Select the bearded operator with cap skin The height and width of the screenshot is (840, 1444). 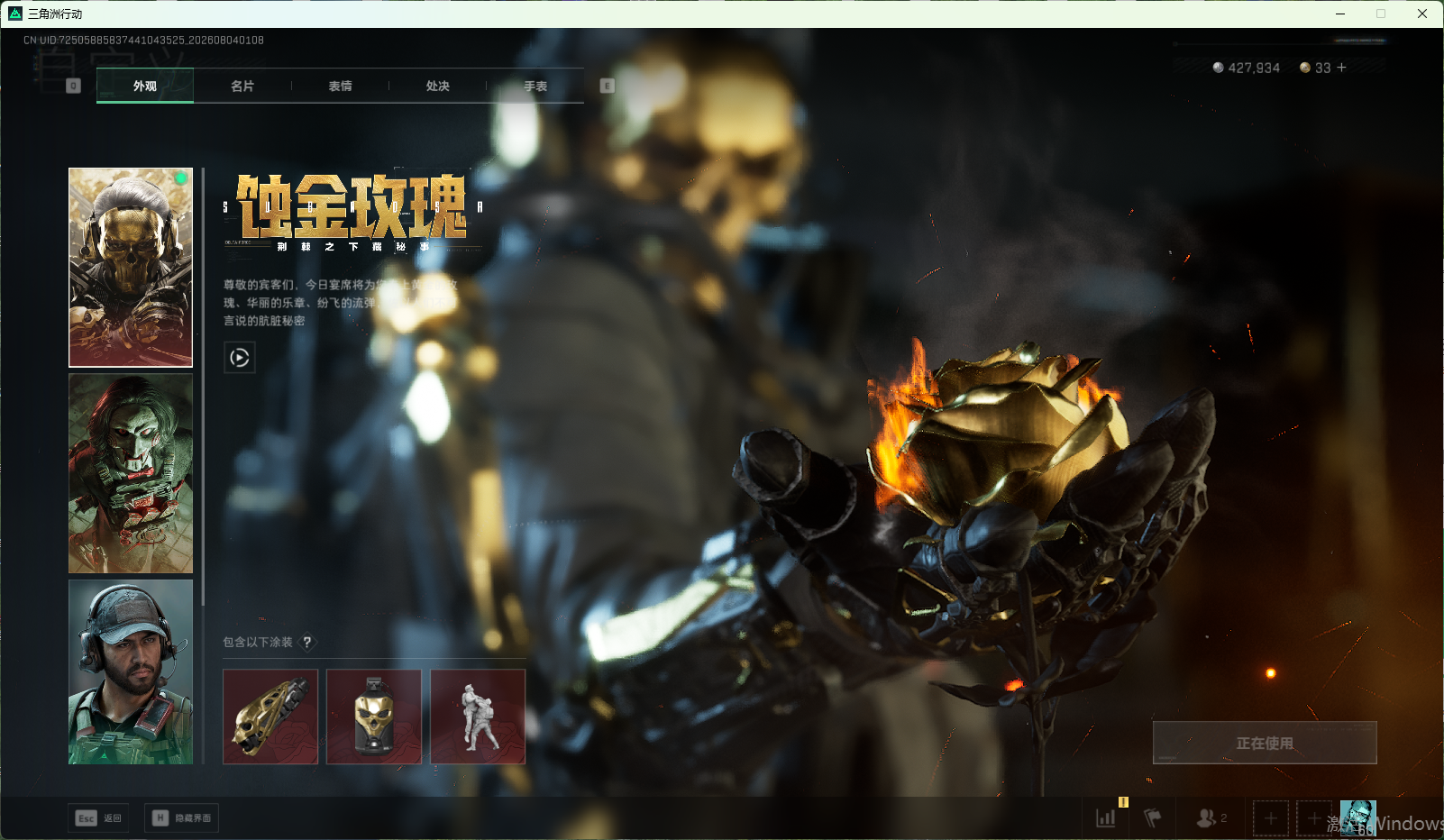pyautogui.click(x=131, y=672)
